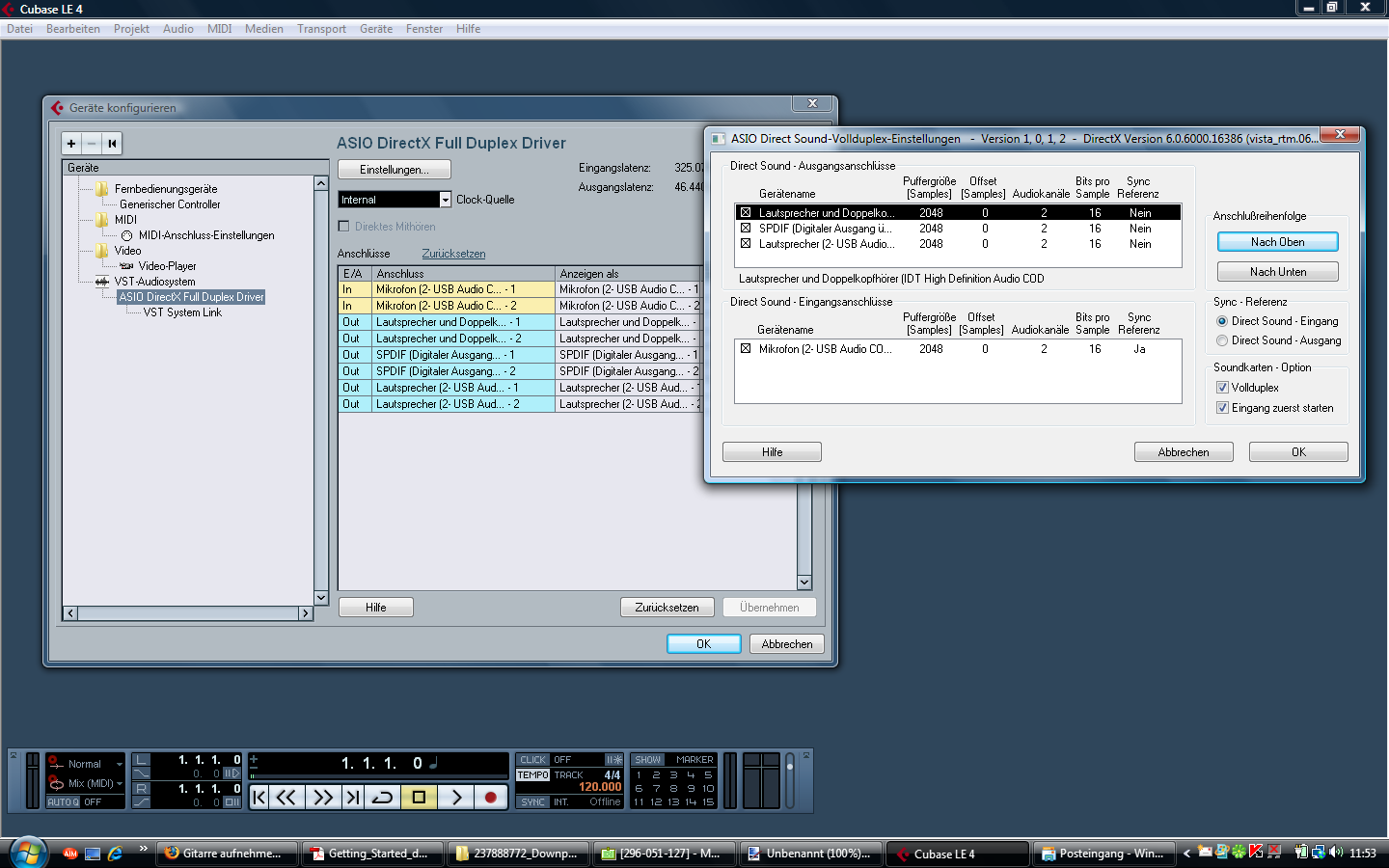Select Video-Player in device tree

point(167,266)
